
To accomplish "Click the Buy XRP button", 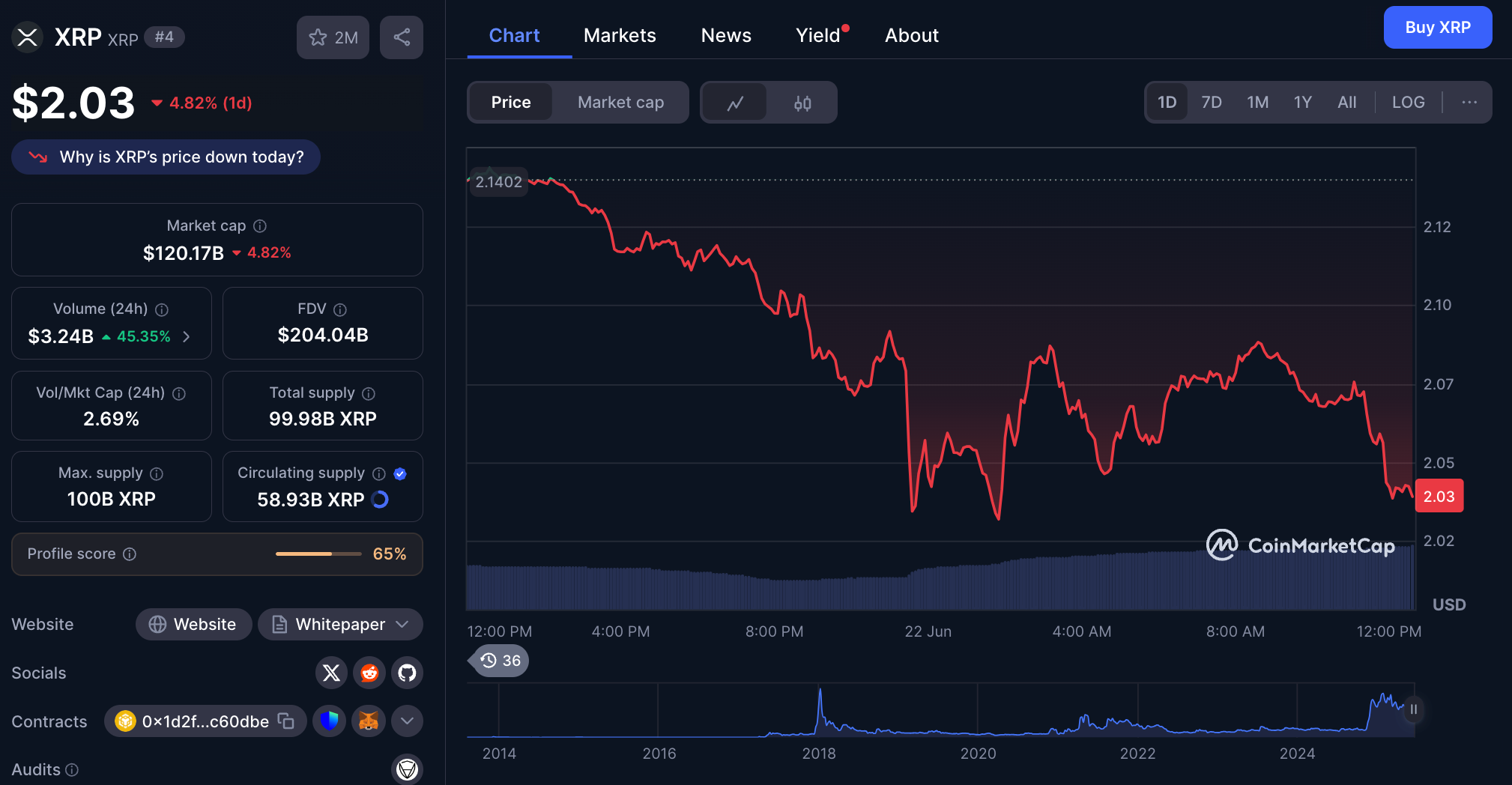I will coord(1438,27).
